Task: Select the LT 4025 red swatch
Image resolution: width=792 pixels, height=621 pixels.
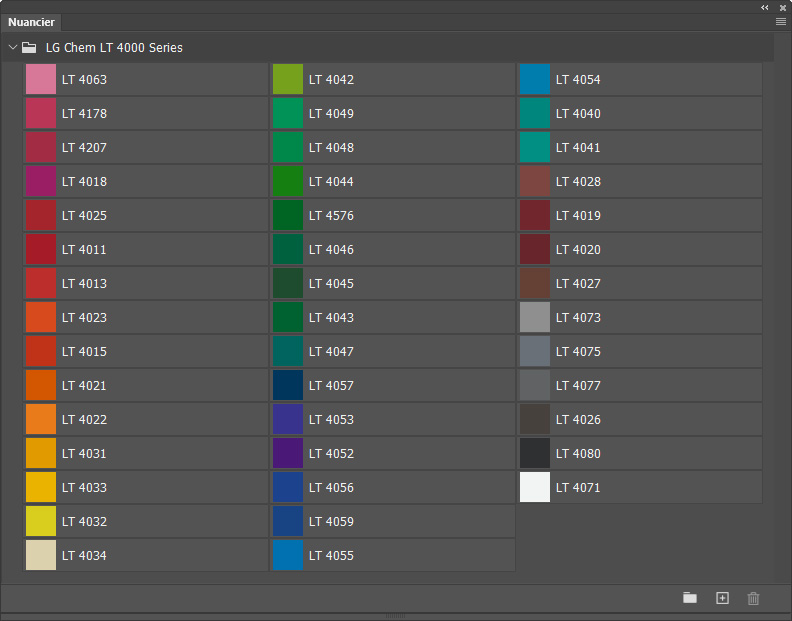Action: click(x=41, y=215)
